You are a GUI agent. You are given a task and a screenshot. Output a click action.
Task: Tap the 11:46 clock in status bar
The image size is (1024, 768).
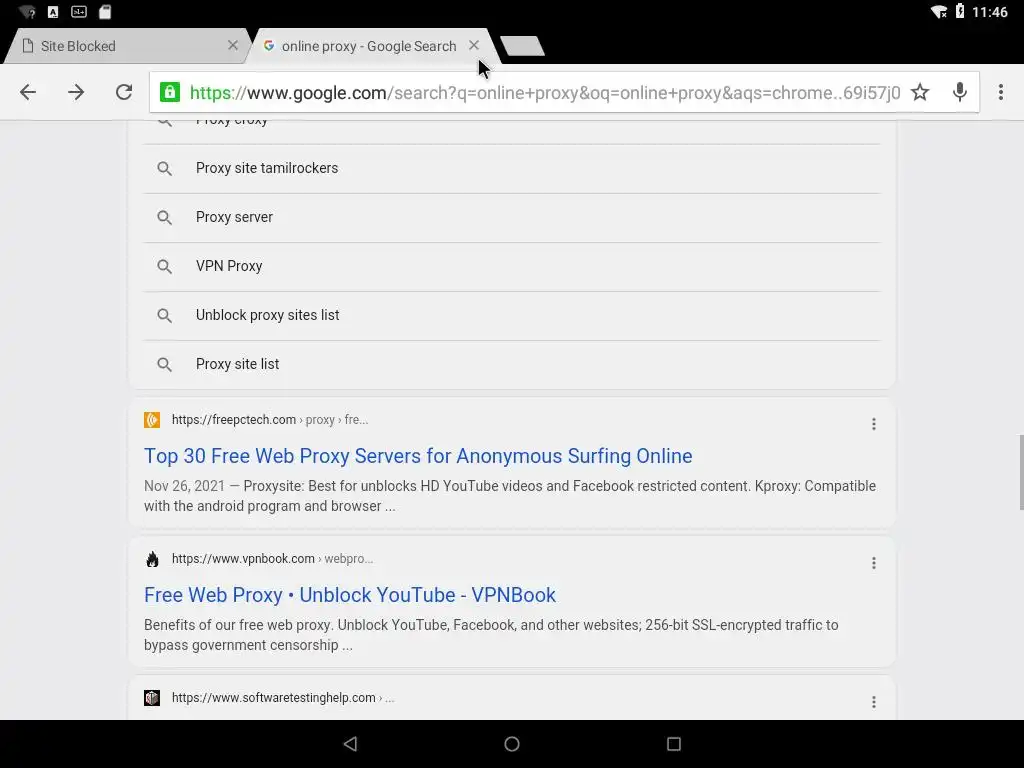(989, 12)
